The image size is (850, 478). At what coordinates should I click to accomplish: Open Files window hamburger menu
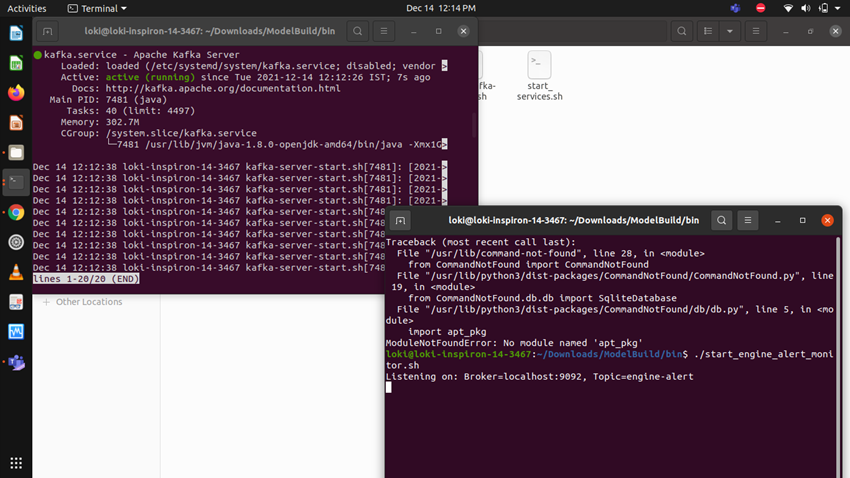[756, 31]
